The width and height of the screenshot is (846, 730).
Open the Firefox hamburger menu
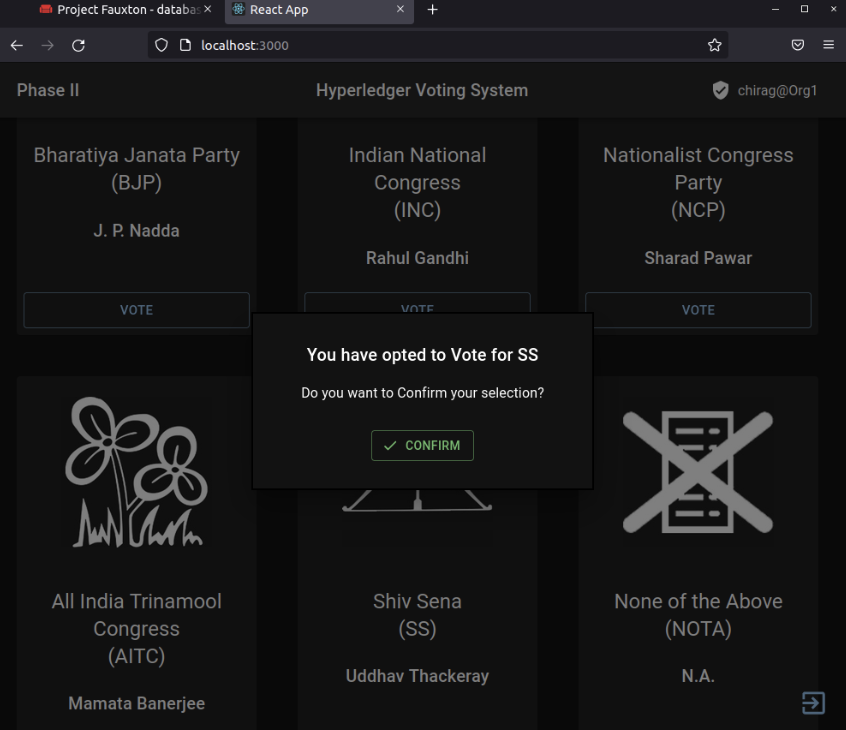tap(828, 45)
